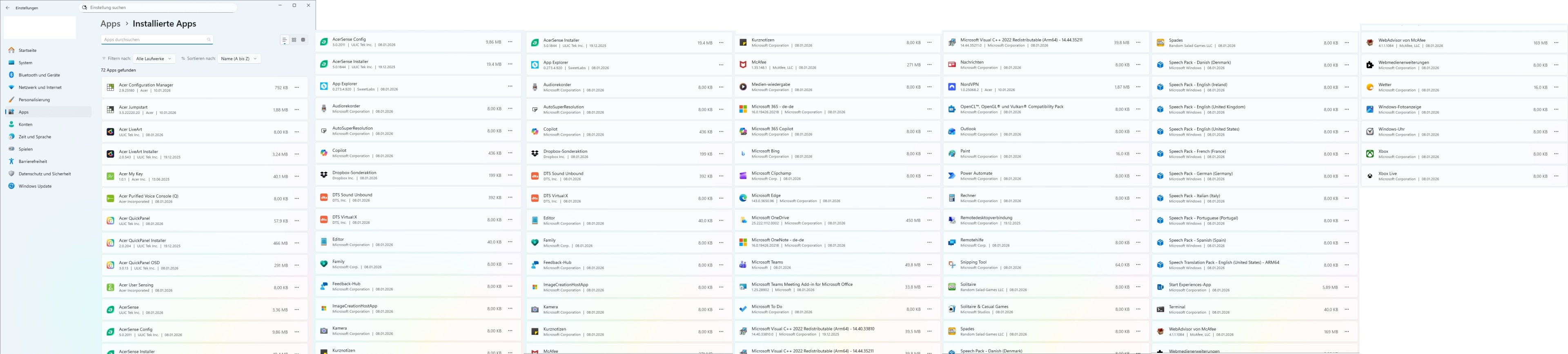This screenshot has height=354, width=1568.
Task: Click the Rechner calculator app icon
Action: 952,198
